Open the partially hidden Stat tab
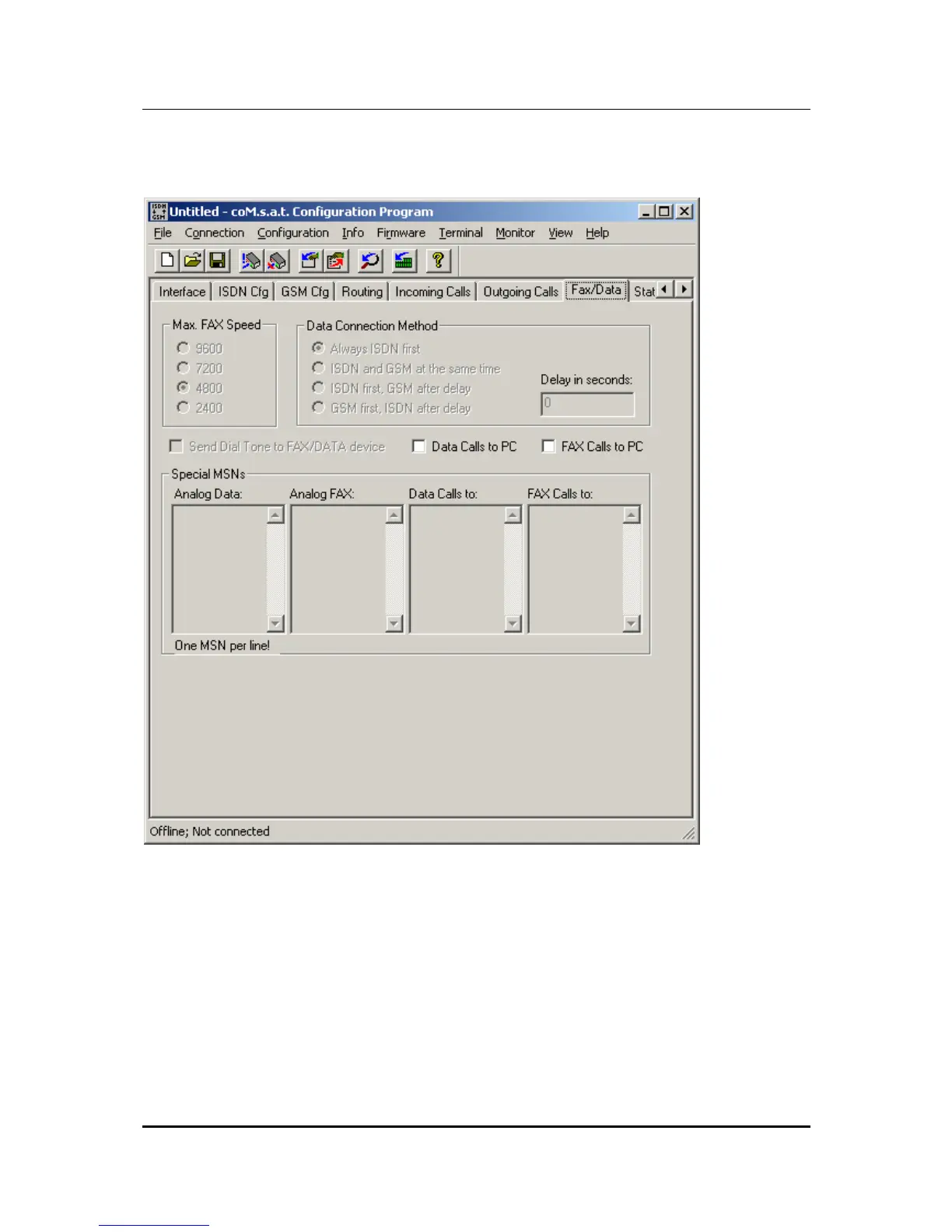 pyautogui.click(x=643, y=292)
